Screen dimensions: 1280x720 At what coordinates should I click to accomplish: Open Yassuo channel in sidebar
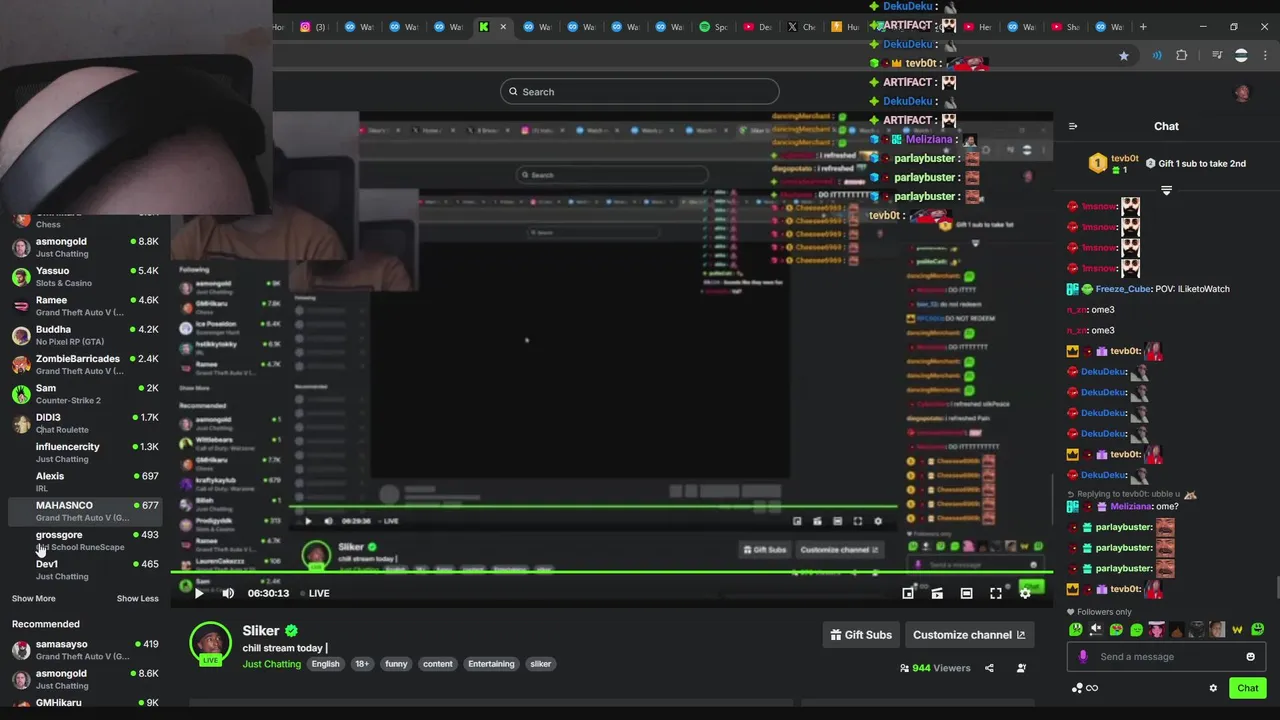pos(84,277)
